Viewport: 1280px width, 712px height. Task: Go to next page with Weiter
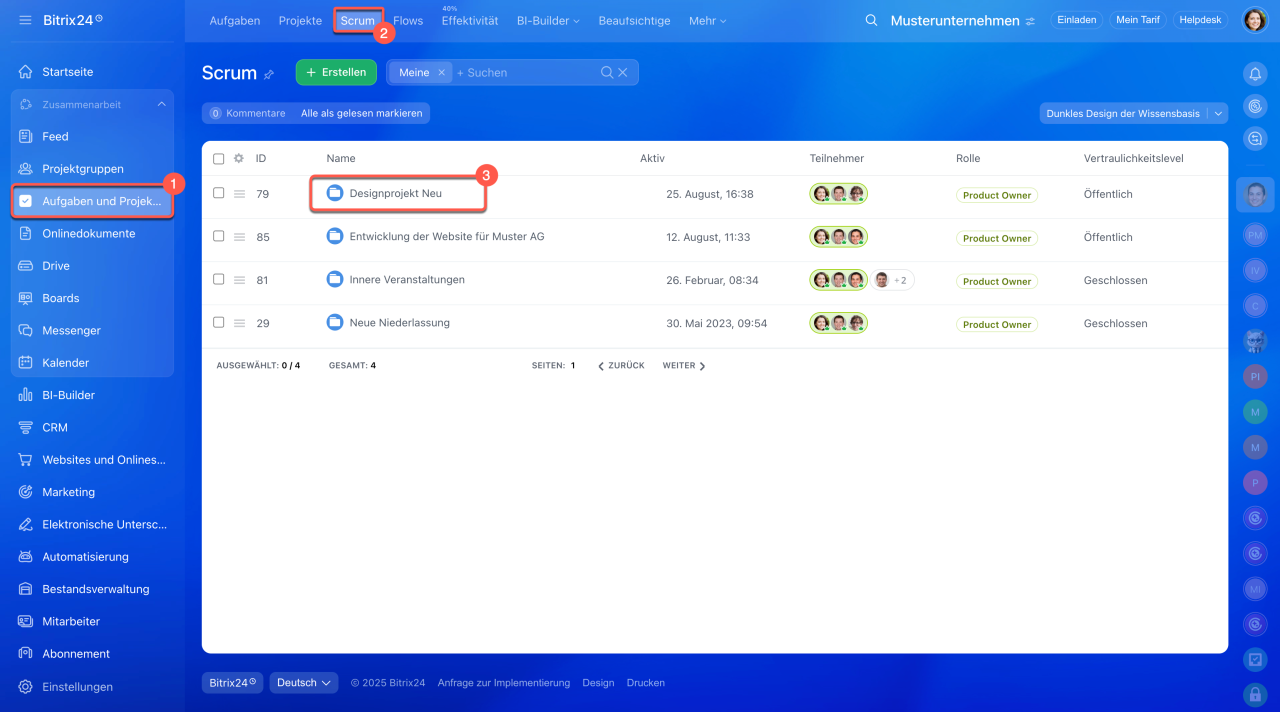(684, 366)
